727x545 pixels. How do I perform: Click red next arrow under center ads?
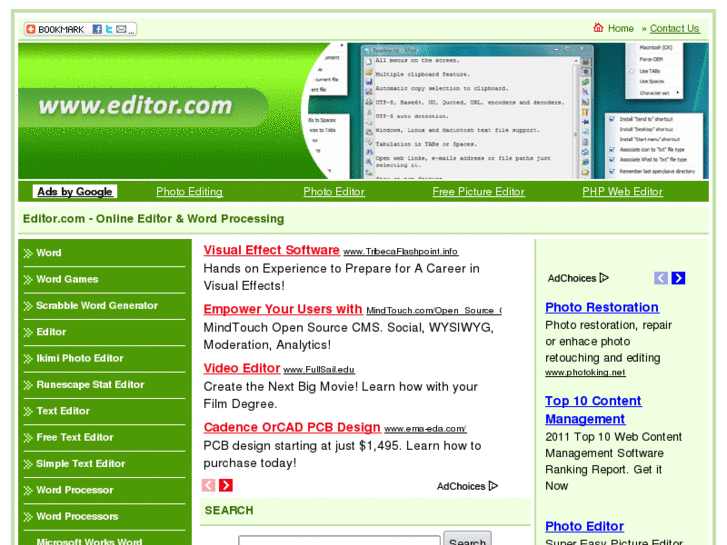tap(226, 485)
